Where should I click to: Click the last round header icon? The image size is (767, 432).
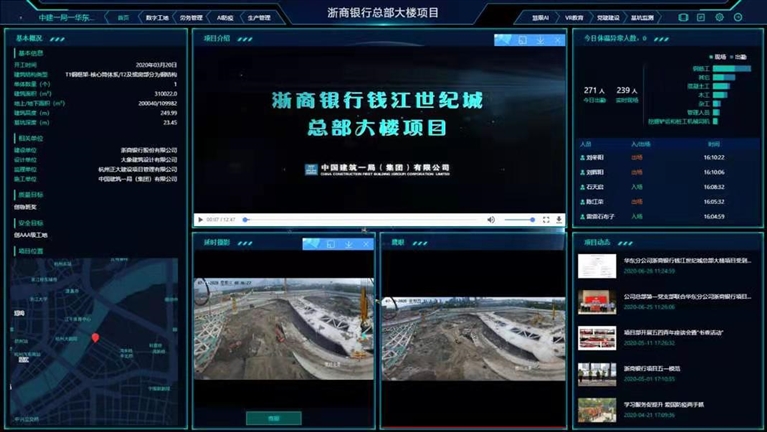(738, 17)
